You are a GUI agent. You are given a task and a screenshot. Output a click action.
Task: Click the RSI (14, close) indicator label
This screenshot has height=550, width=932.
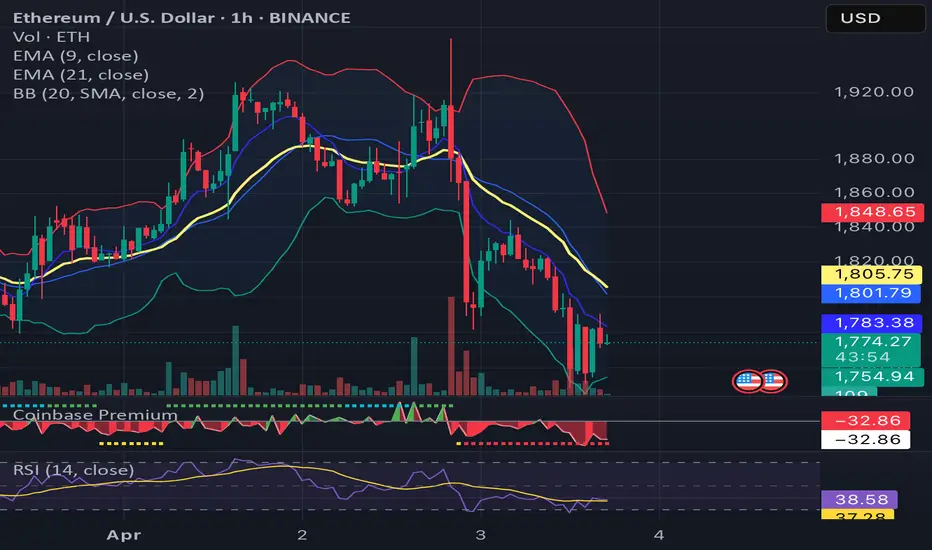(74, 470)
